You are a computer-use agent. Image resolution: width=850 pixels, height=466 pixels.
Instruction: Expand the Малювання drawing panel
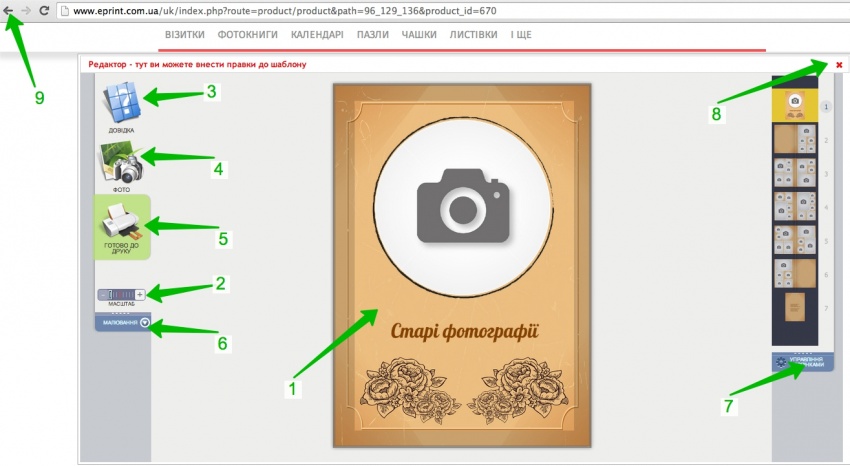(145, 322)
